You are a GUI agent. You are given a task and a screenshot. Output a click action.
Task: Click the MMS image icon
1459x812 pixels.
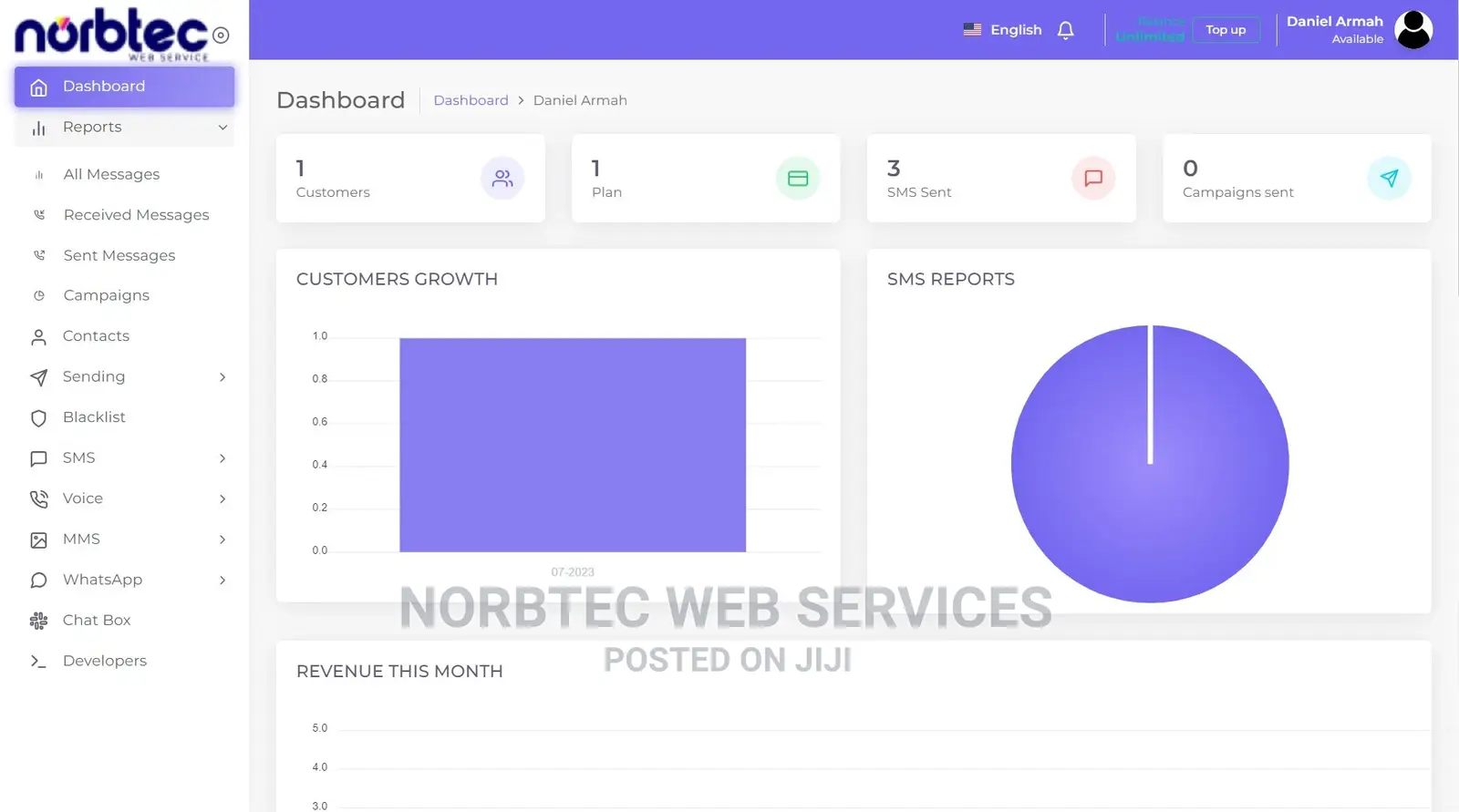[38, 540]
